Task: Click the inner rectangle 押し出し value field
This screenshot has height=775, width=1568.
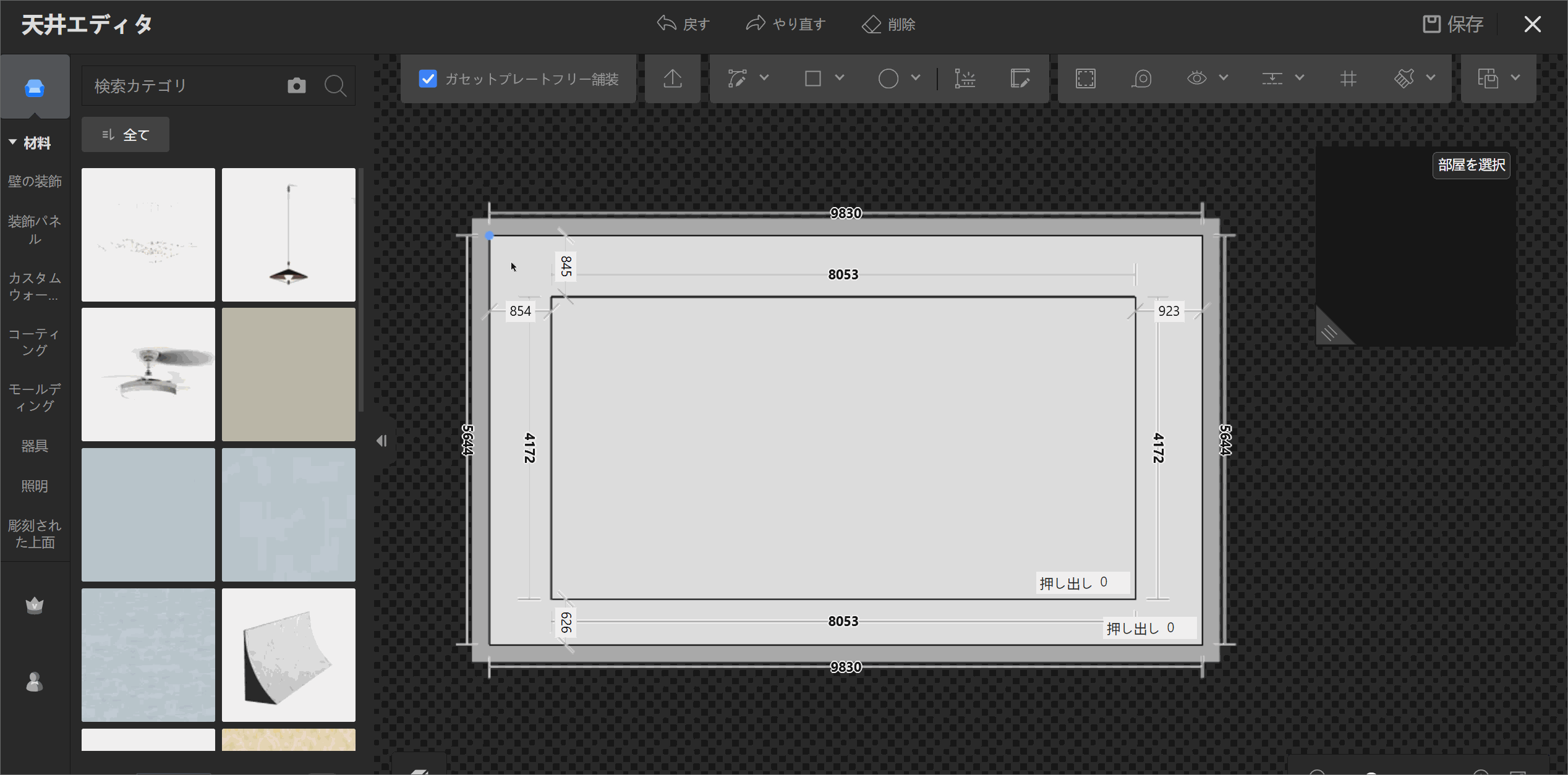Action: [1084, 583]
